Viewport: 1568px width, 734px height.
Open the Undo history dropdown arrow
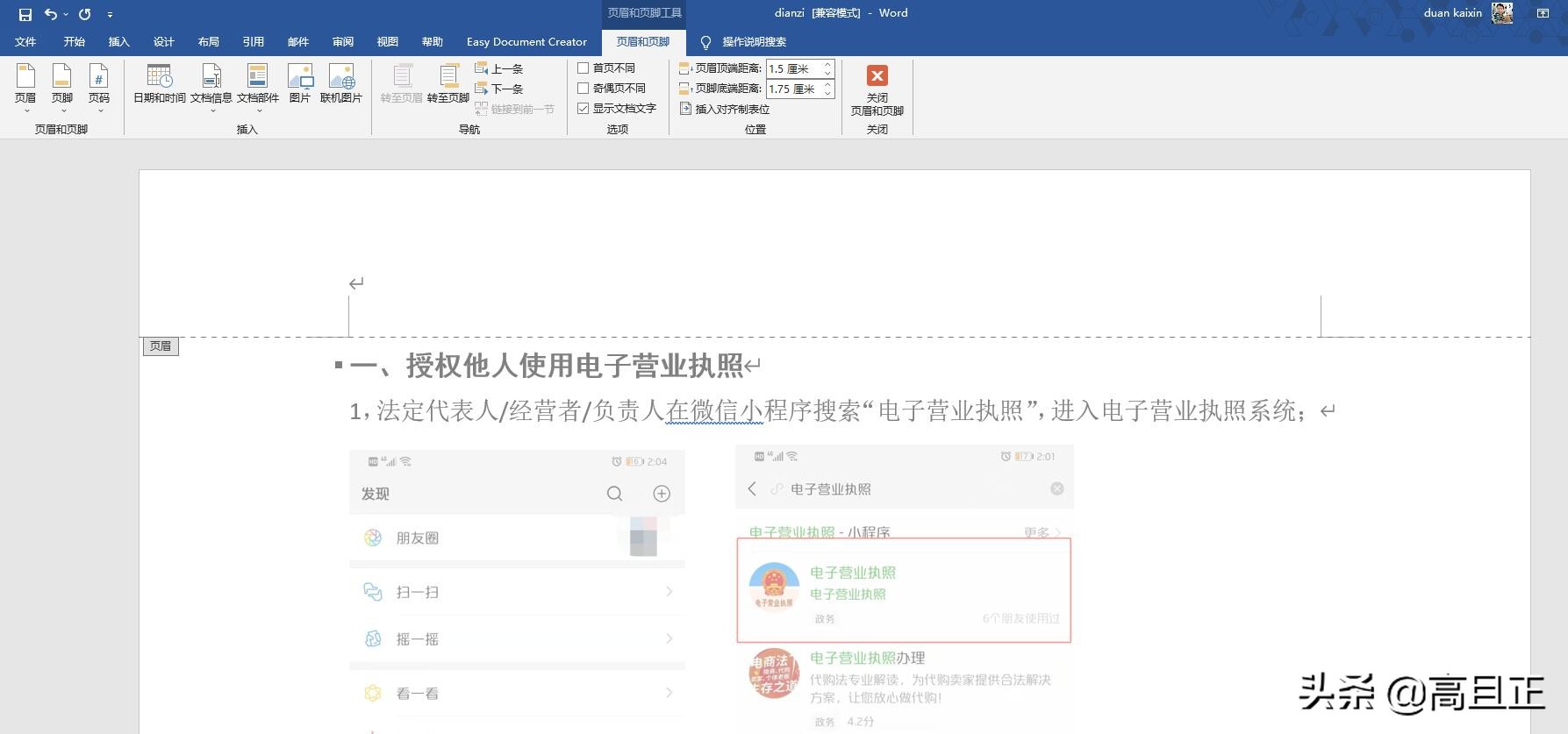click(x=66, y=14)
